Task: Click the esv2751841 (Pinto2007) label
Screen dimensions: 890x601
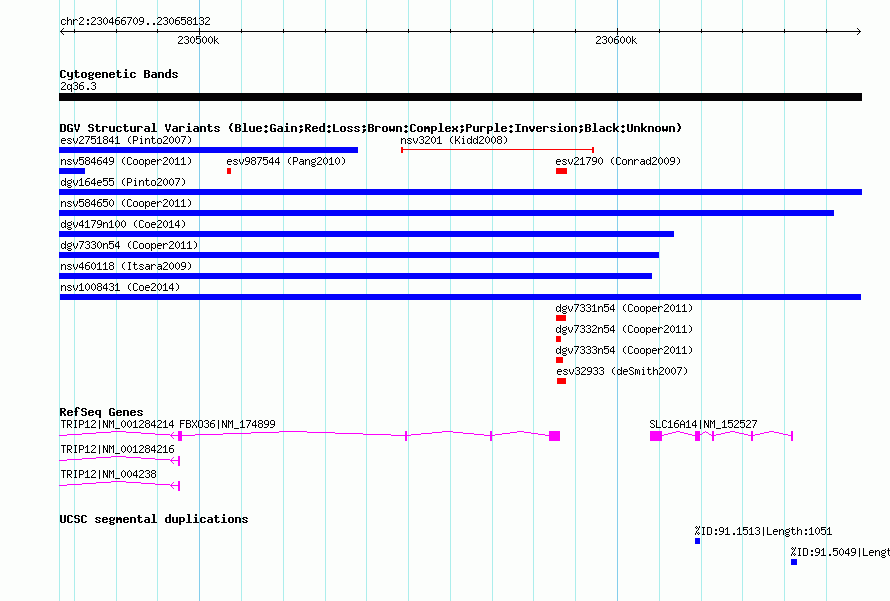Action: (126, 140)
